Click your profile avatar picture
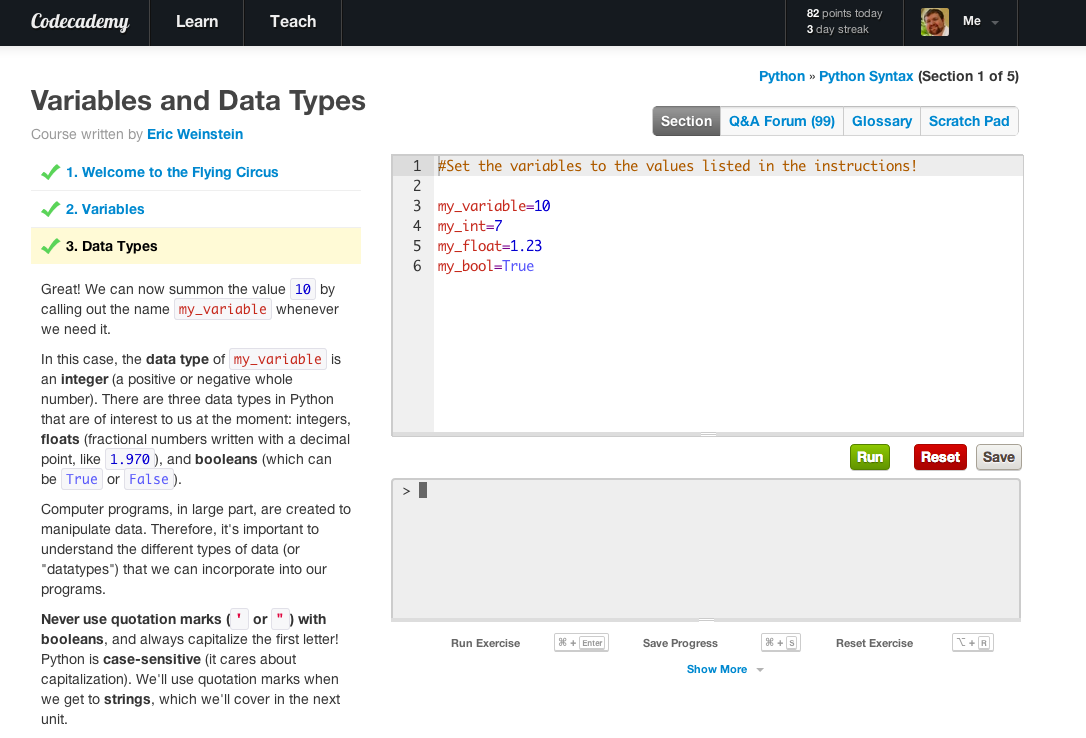Screen dimensions: 1086x738 pos(933,21)
